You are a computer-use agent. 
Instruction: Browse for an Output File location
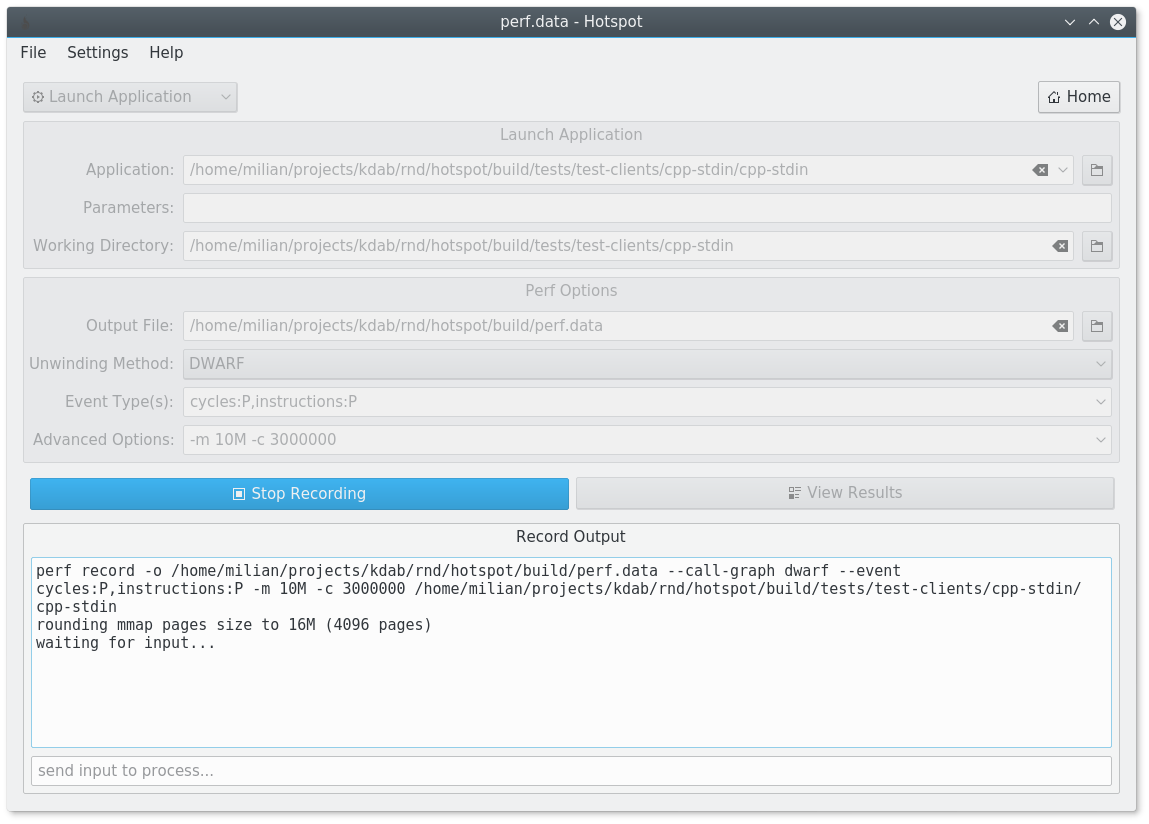[x=1096, y=325]
